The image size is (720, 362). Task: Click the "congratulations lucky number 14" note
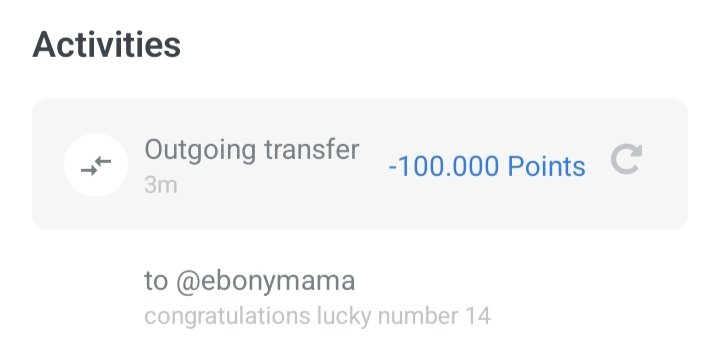(x=317, y=317)
